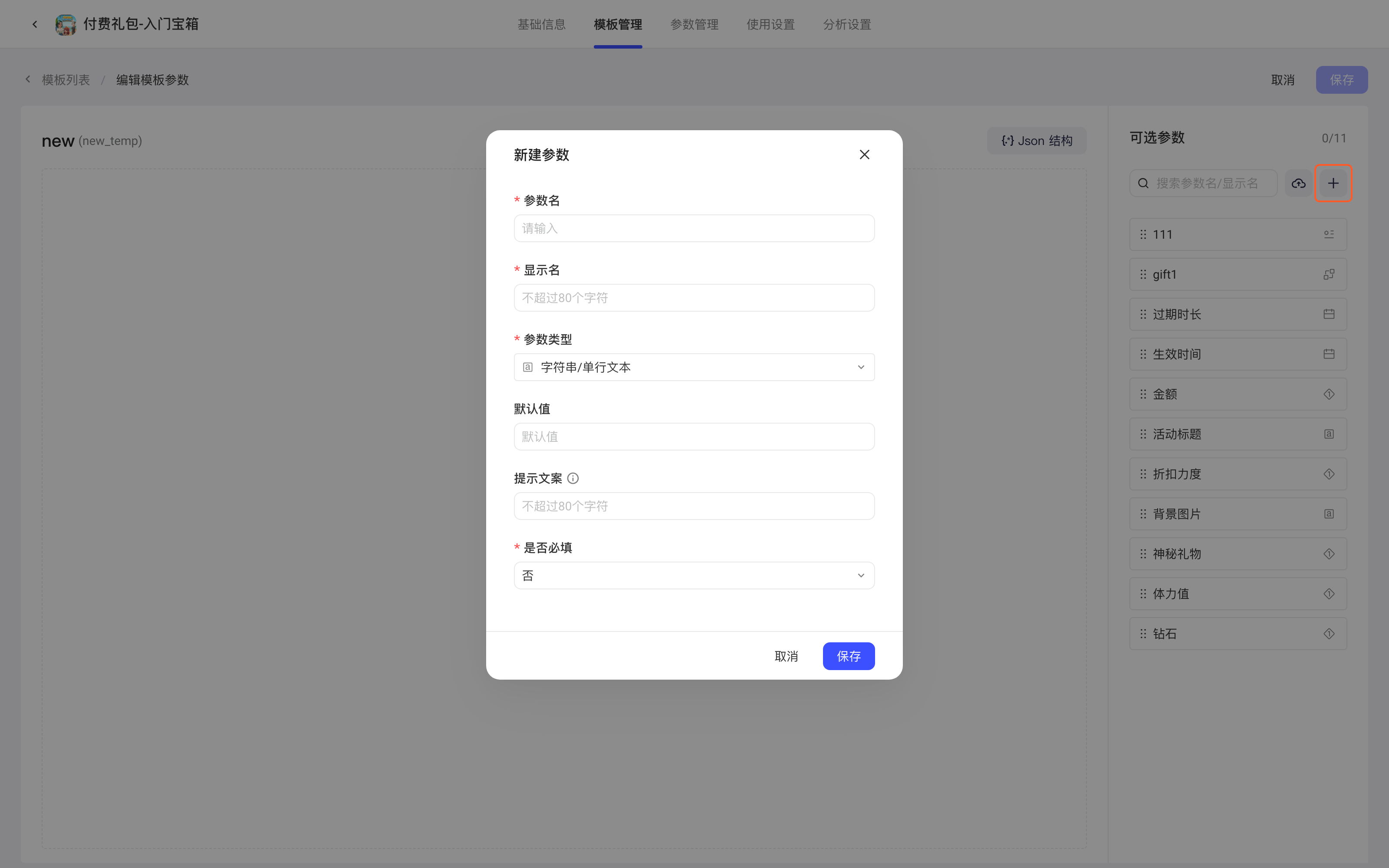Click the number icon on 钻石
The height and width of the screenshot is (868, 1389).
point(1329,633)
